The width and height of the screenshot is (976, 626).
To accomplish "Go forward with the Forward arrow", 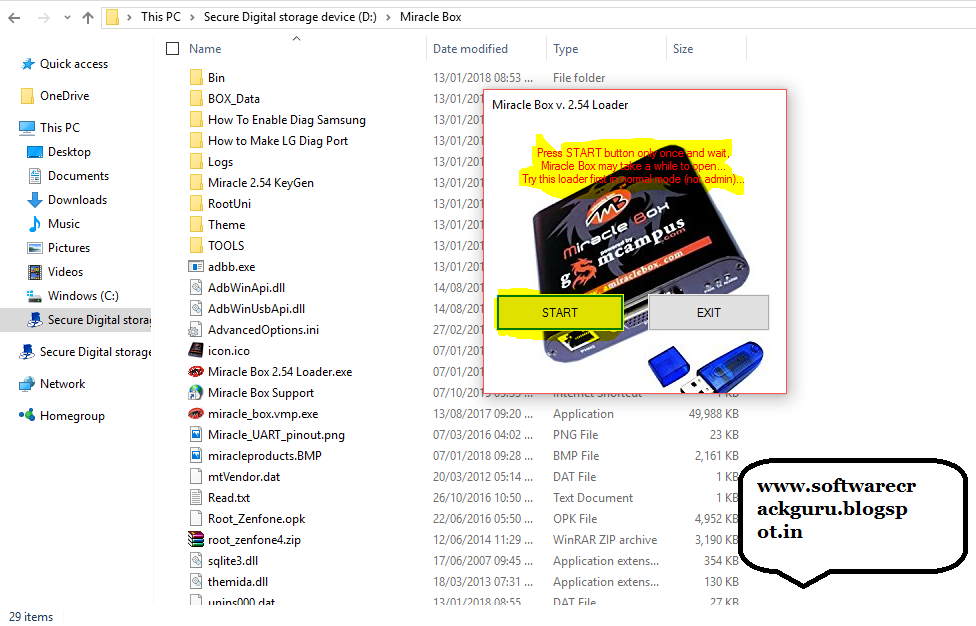I will click(44, 17).
